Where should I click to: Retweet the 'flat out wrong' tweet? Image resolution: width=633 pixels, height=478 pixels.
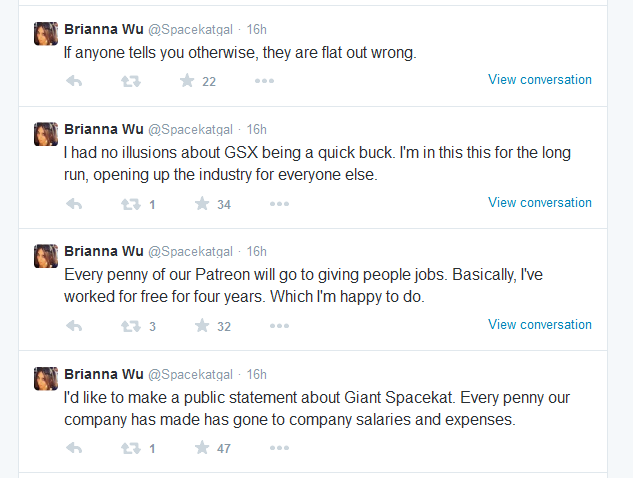coord(131,81)
